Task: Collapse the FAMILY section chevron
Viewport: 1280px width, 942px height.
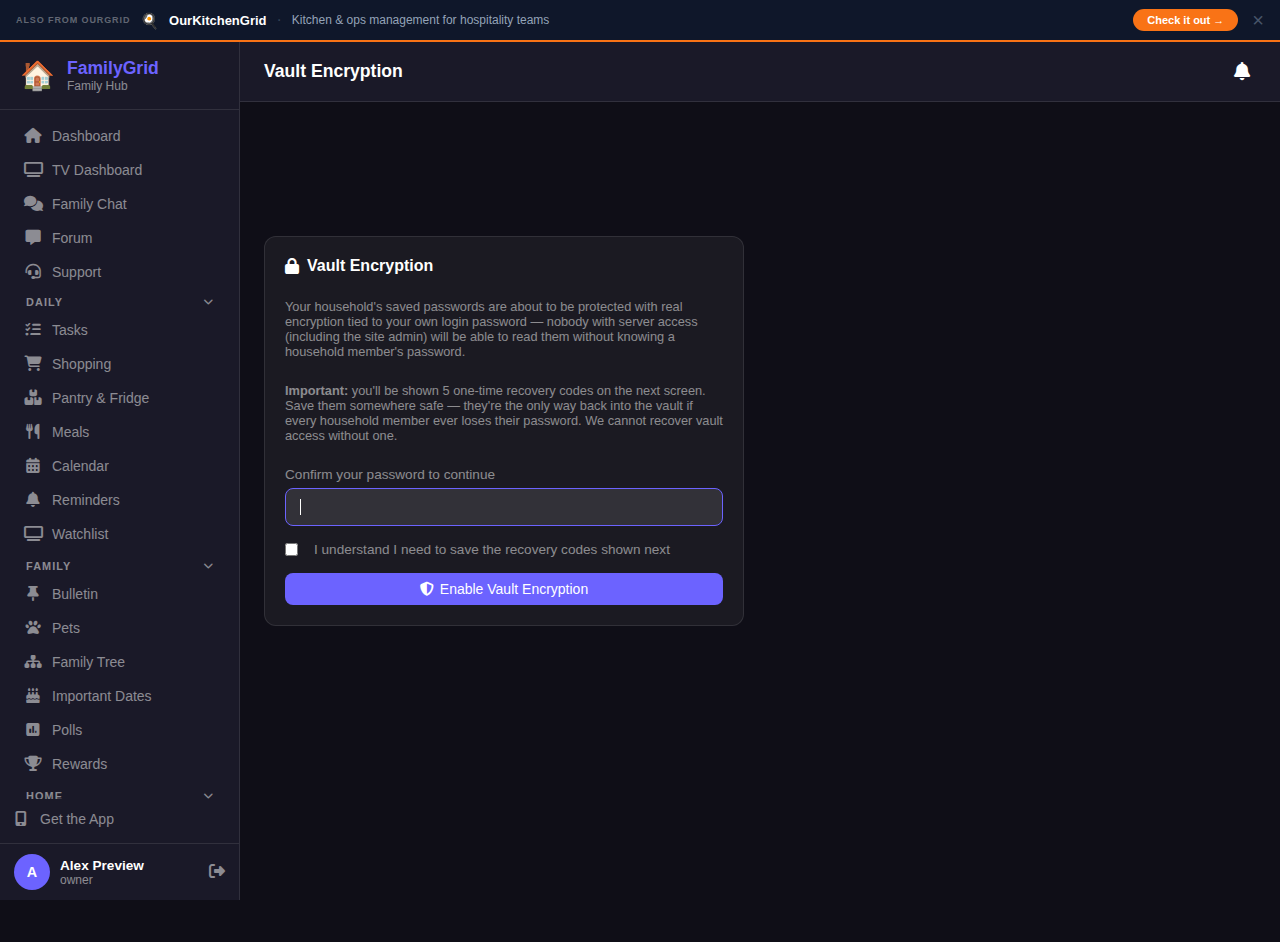Action: [208, 566]
